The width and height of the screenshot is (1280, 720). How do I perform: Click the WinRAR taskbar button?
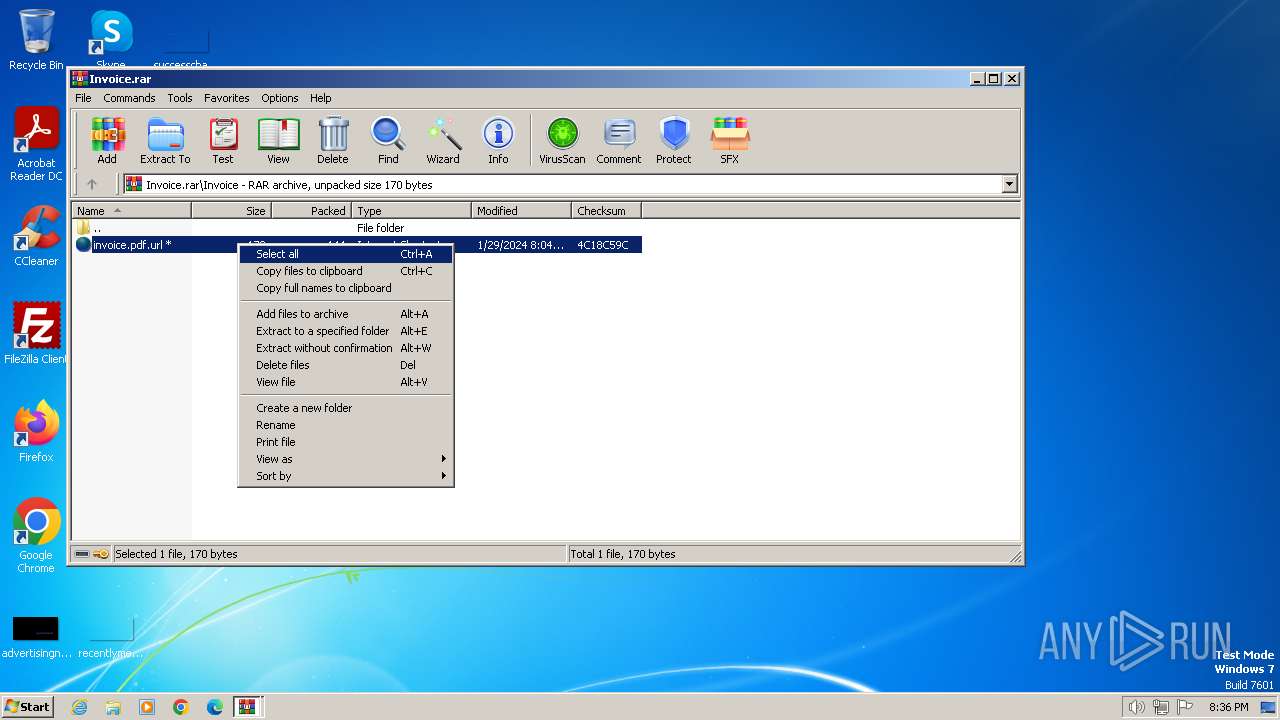pyautogui.click(x=248, y=707)
